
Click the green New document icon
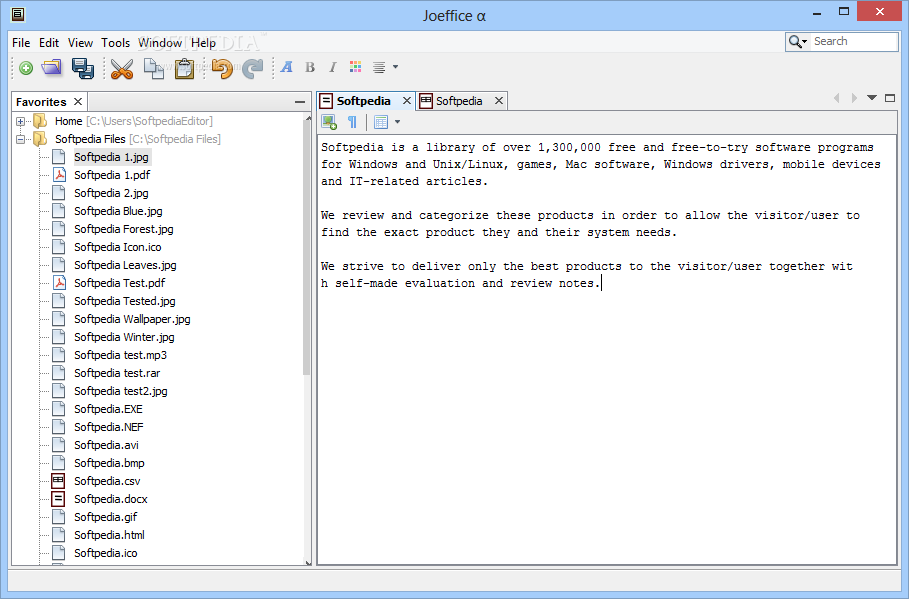[x=26, y=68]
